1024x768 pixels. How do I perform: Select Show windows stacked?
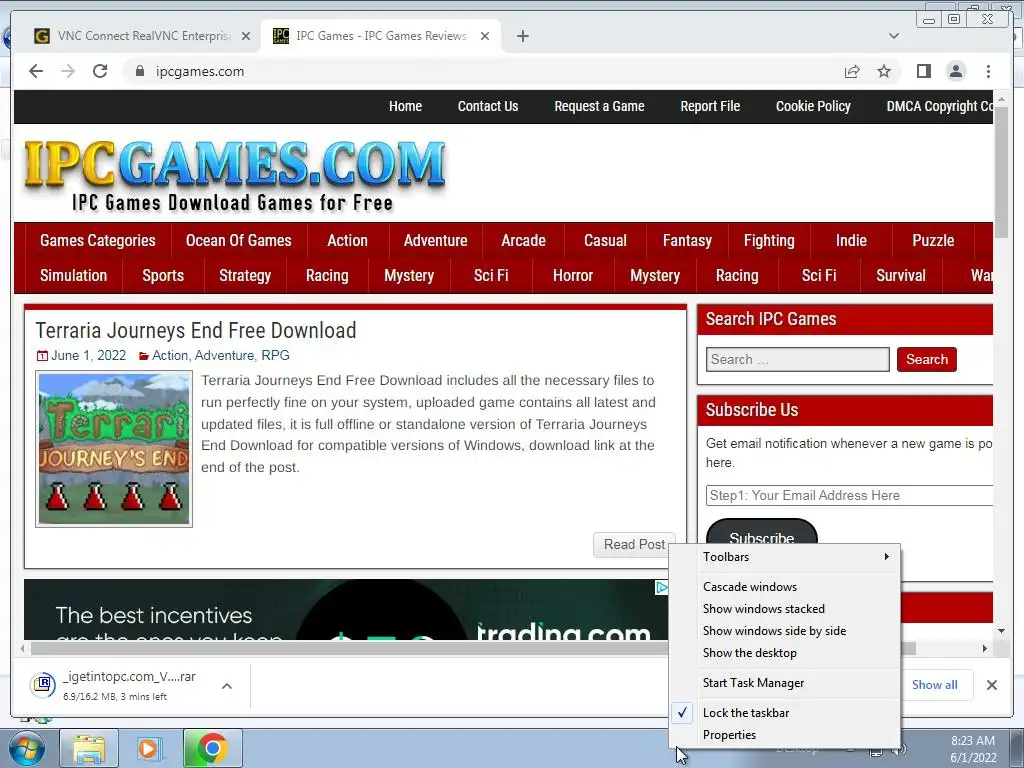[786, 609]
